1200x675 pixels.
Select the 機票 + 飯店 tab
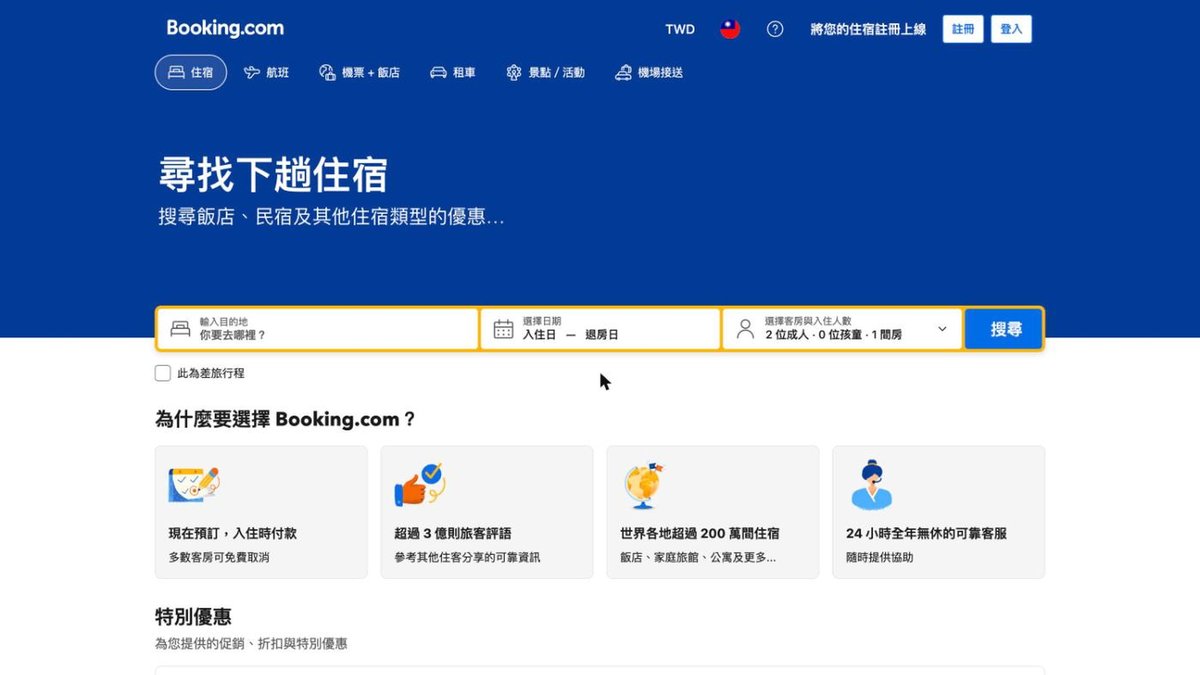(359, 72)
